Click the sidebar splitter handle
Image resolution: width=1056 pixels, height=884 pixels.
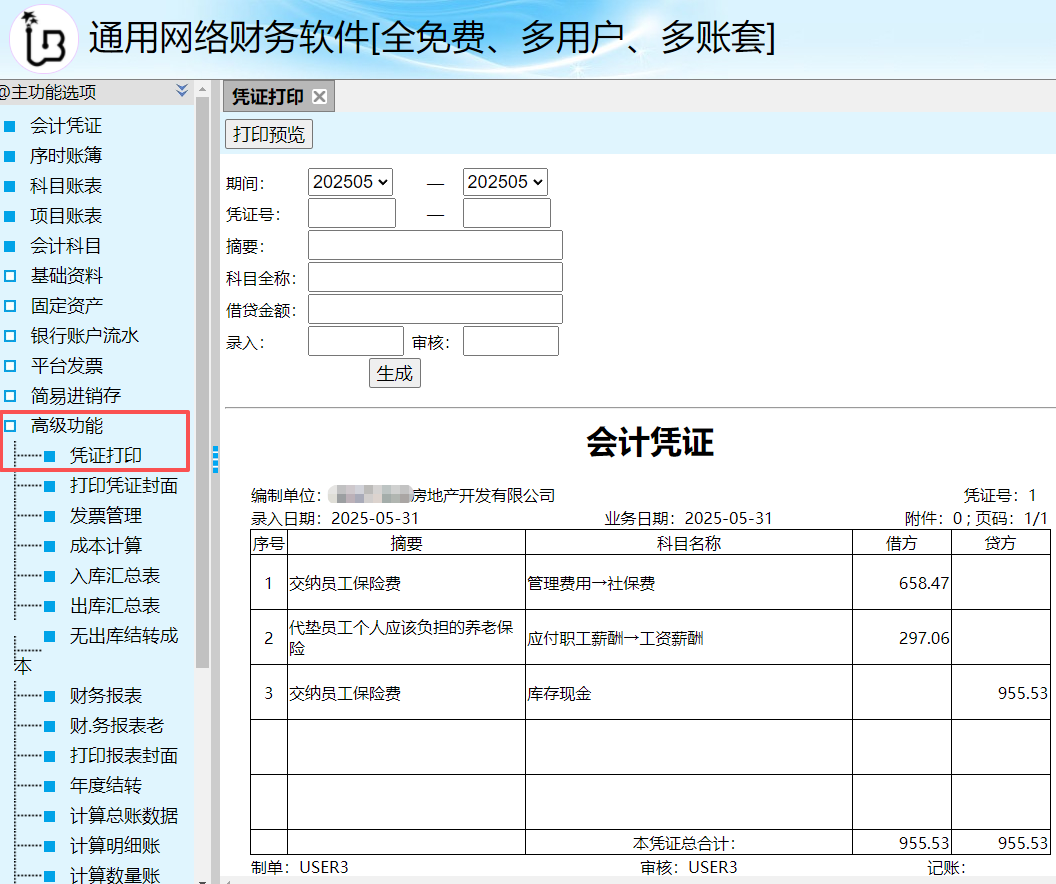pos(215,458)
